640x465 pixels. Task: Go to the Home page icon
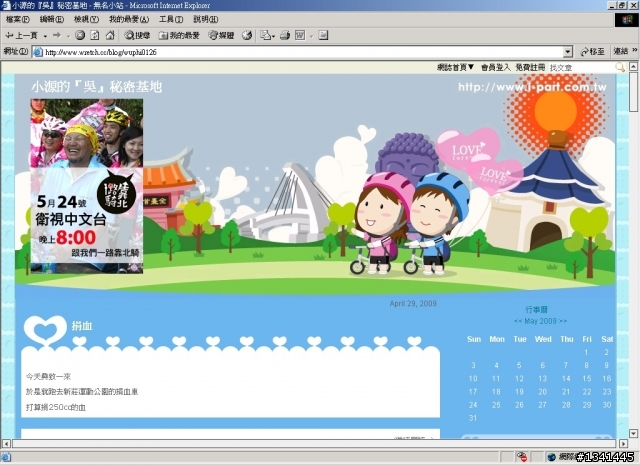(x=110, y=36)
